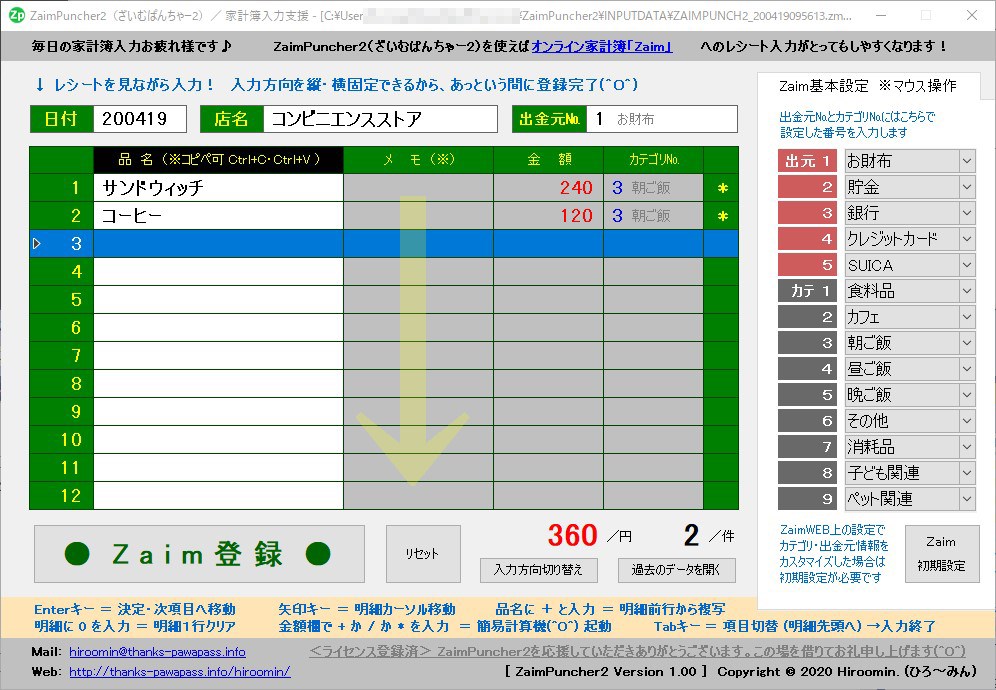
Task: Select the Zaim基本設定 tab
Action: point(868,86)
